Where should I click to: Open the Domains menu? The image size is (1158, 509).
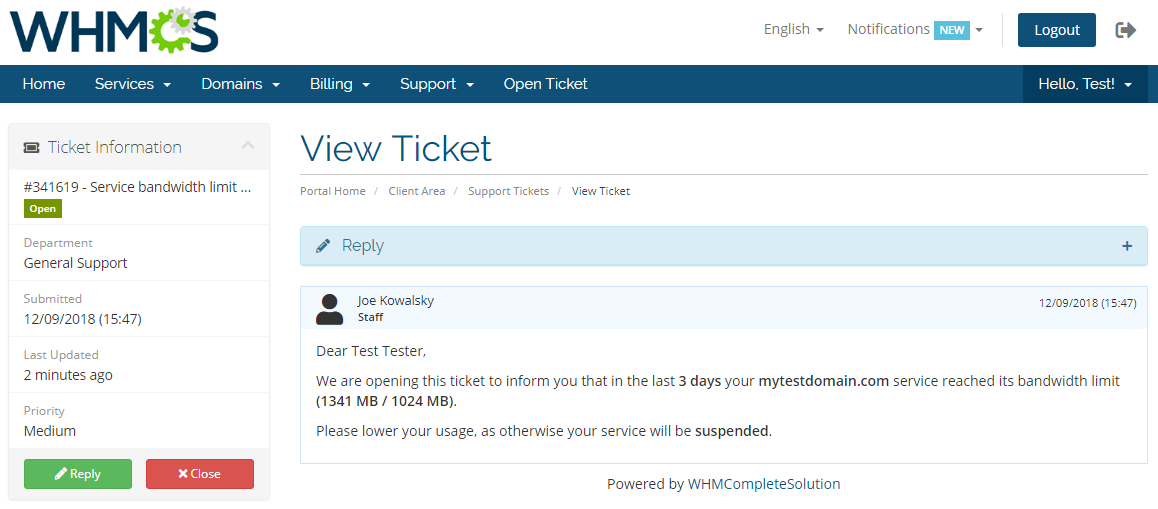tap(240, 84)
